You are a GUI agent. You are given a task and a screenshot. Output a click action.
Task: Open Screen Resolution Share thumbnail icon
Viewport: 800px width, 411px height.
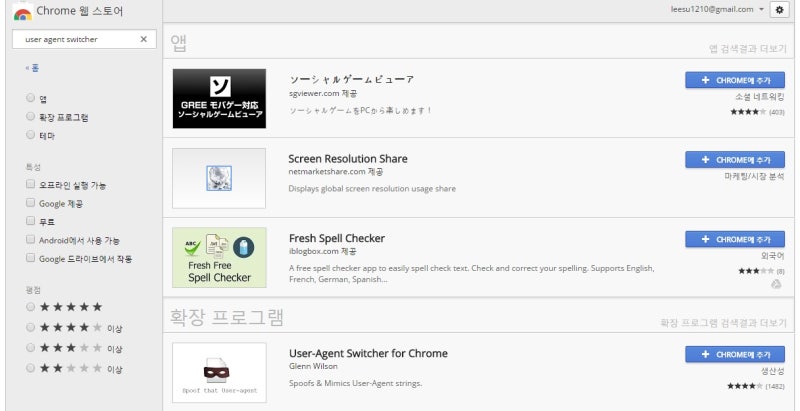[x=219, y=178]
